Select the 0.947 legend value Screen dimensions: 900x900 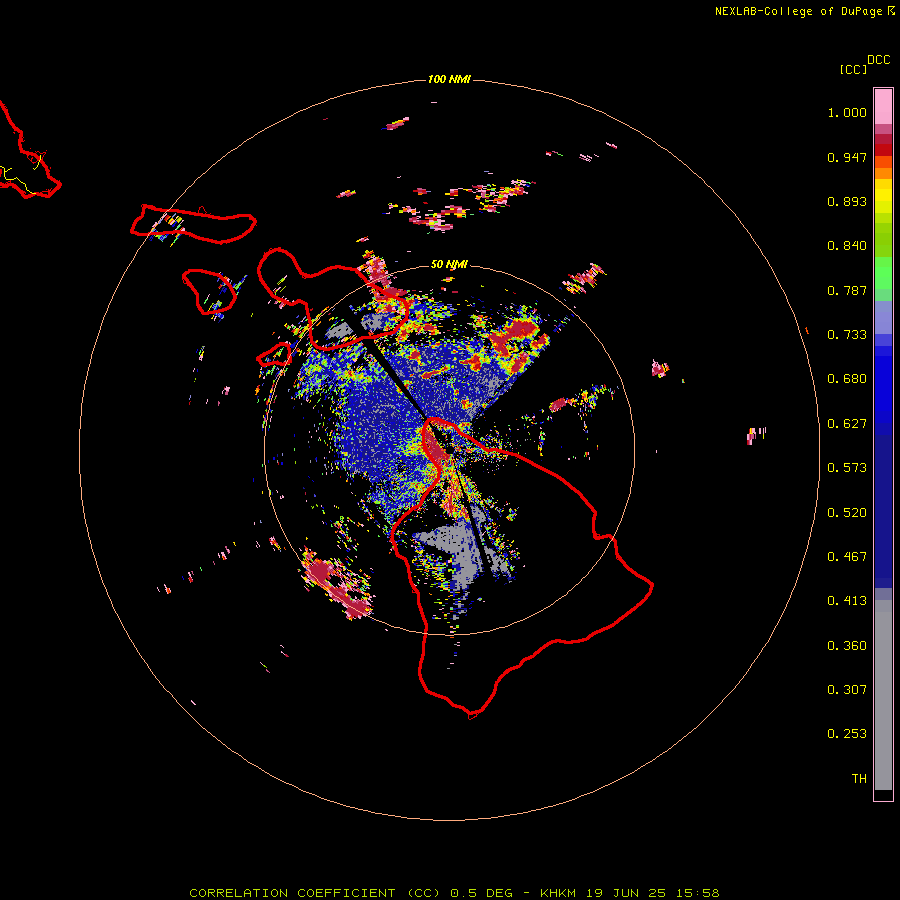pyautogui.click(x=847, y=157)
